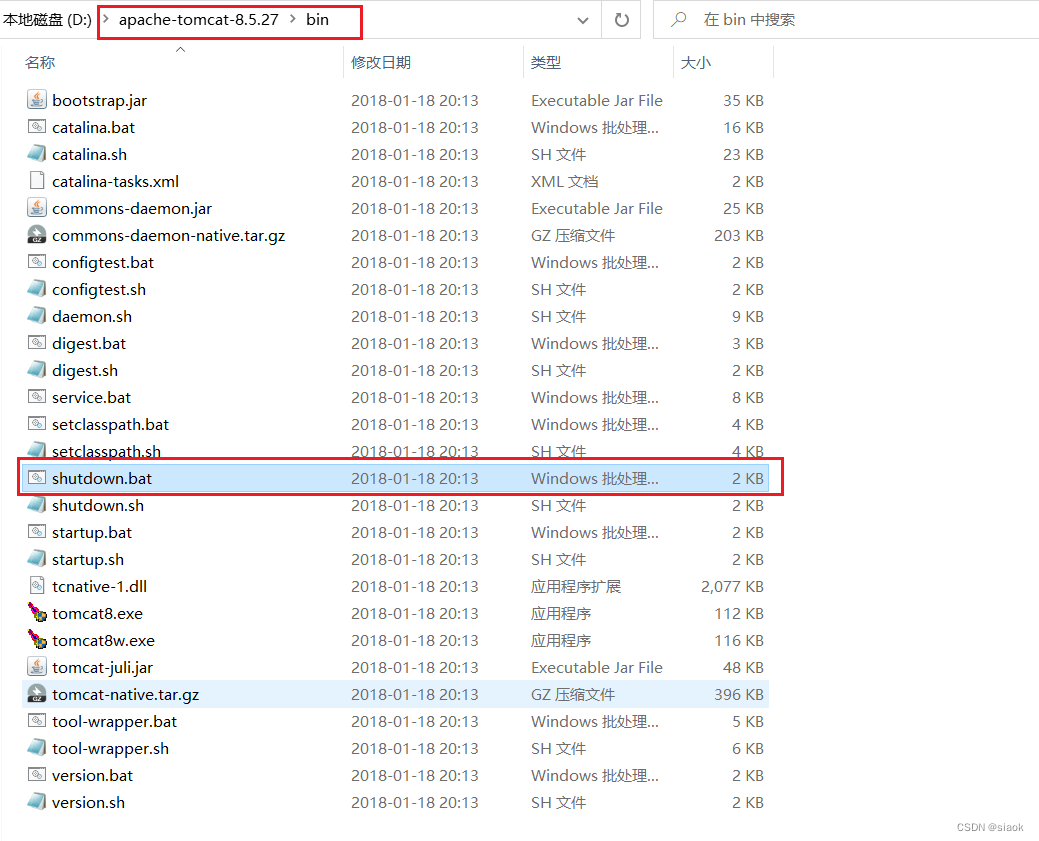Select the version.sh file name

click(88, 803)
